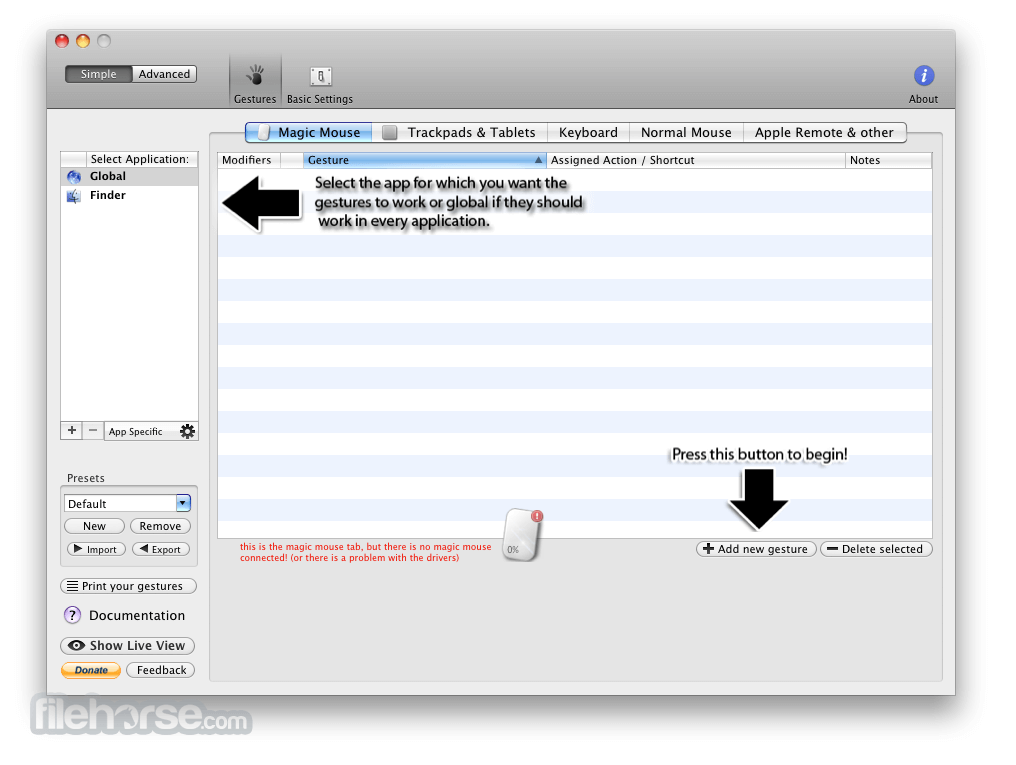Viewport: 1016px width, 765px height.
Task: Click the App Specific label button
Action: coord(135,431)
